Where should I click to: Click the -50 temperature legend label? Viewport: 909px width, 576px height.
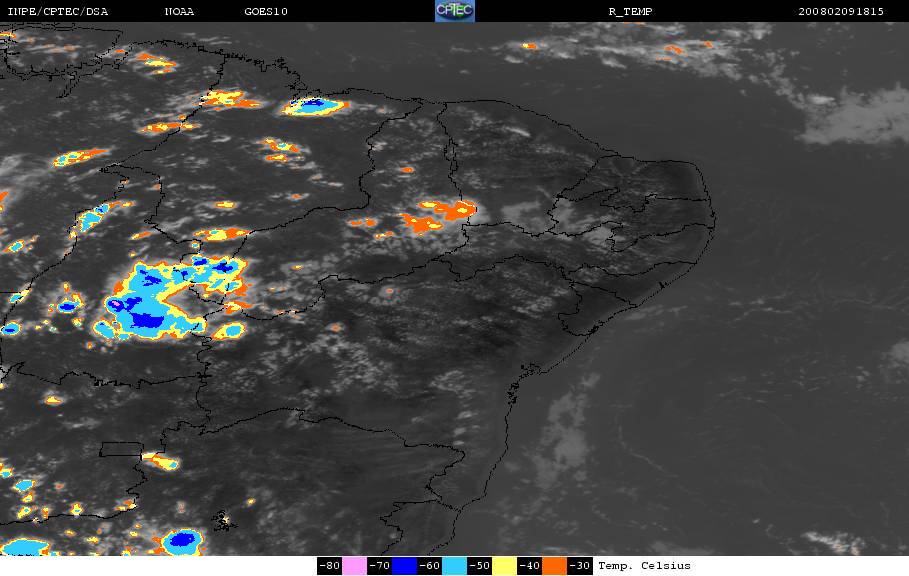(x=479, y=566)
